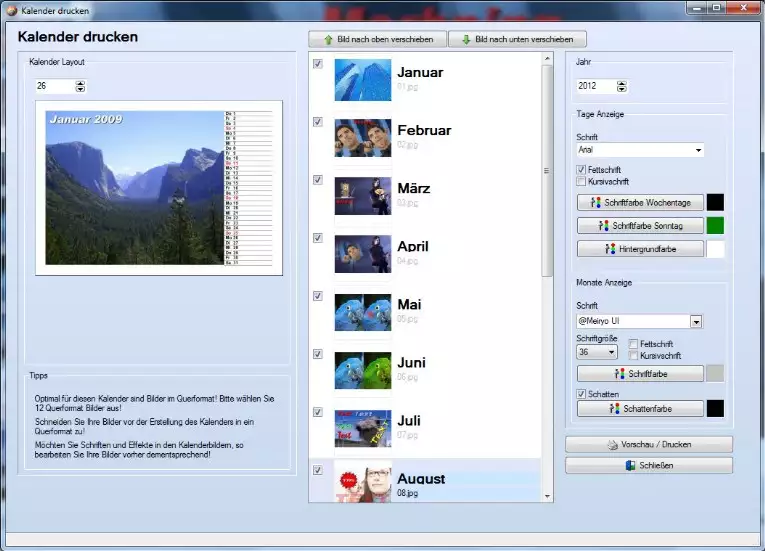The image size is (765, 551).
Task: Click the printer icon on Vorschau / Drucken
Action: click(610, 444)
